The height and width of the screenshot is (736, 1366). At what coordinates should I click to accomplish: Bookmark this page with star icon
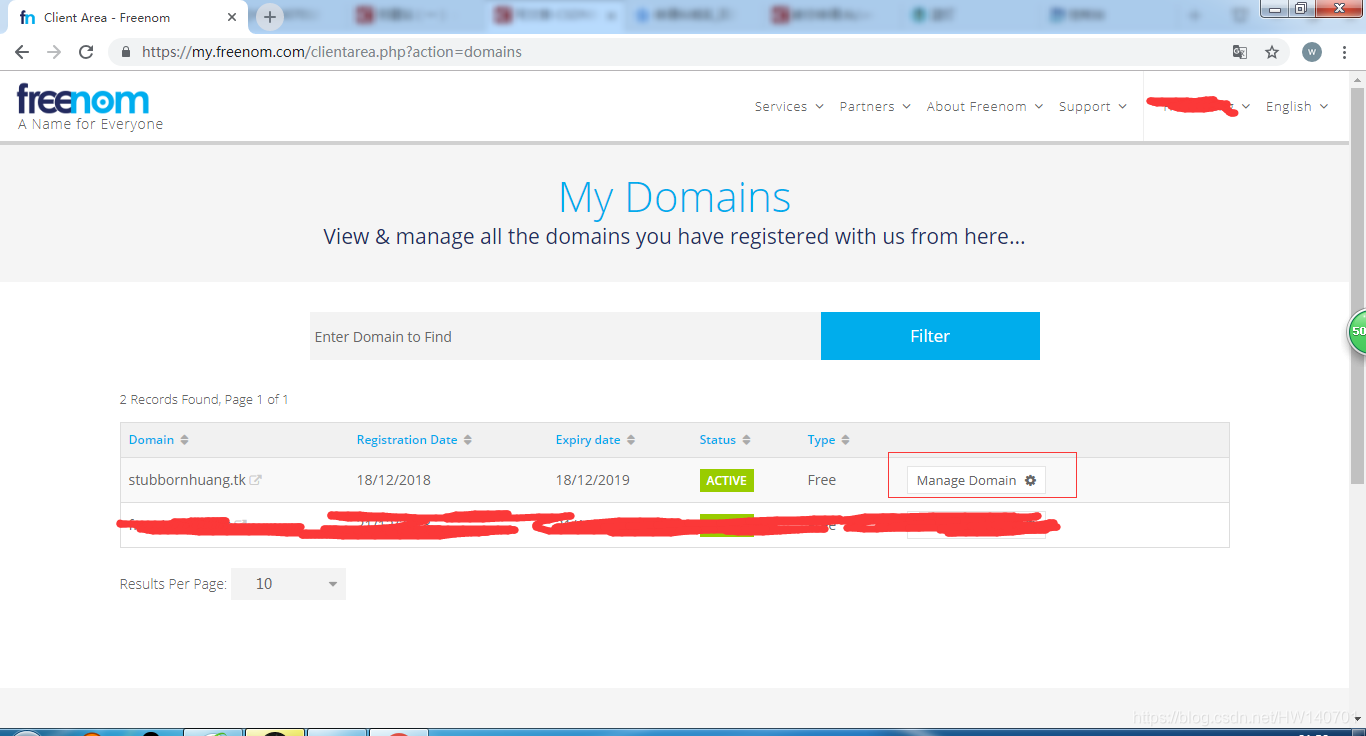1272,52
